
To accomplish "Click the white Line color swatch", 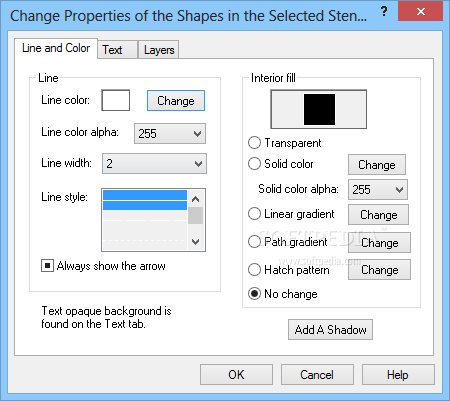I will coord(116,100).
